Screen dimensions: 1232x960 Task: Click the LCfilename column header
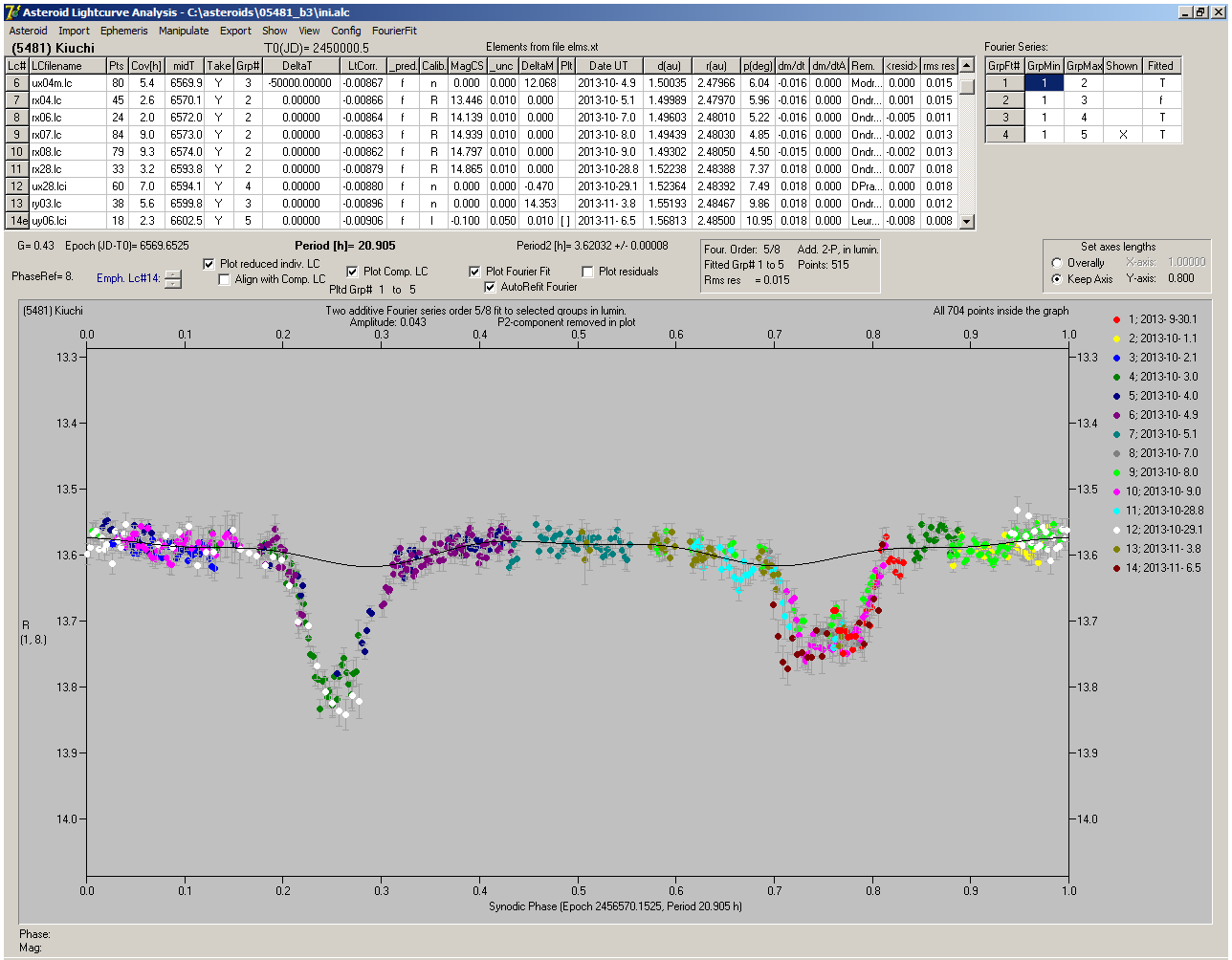(x=67, y=66)
